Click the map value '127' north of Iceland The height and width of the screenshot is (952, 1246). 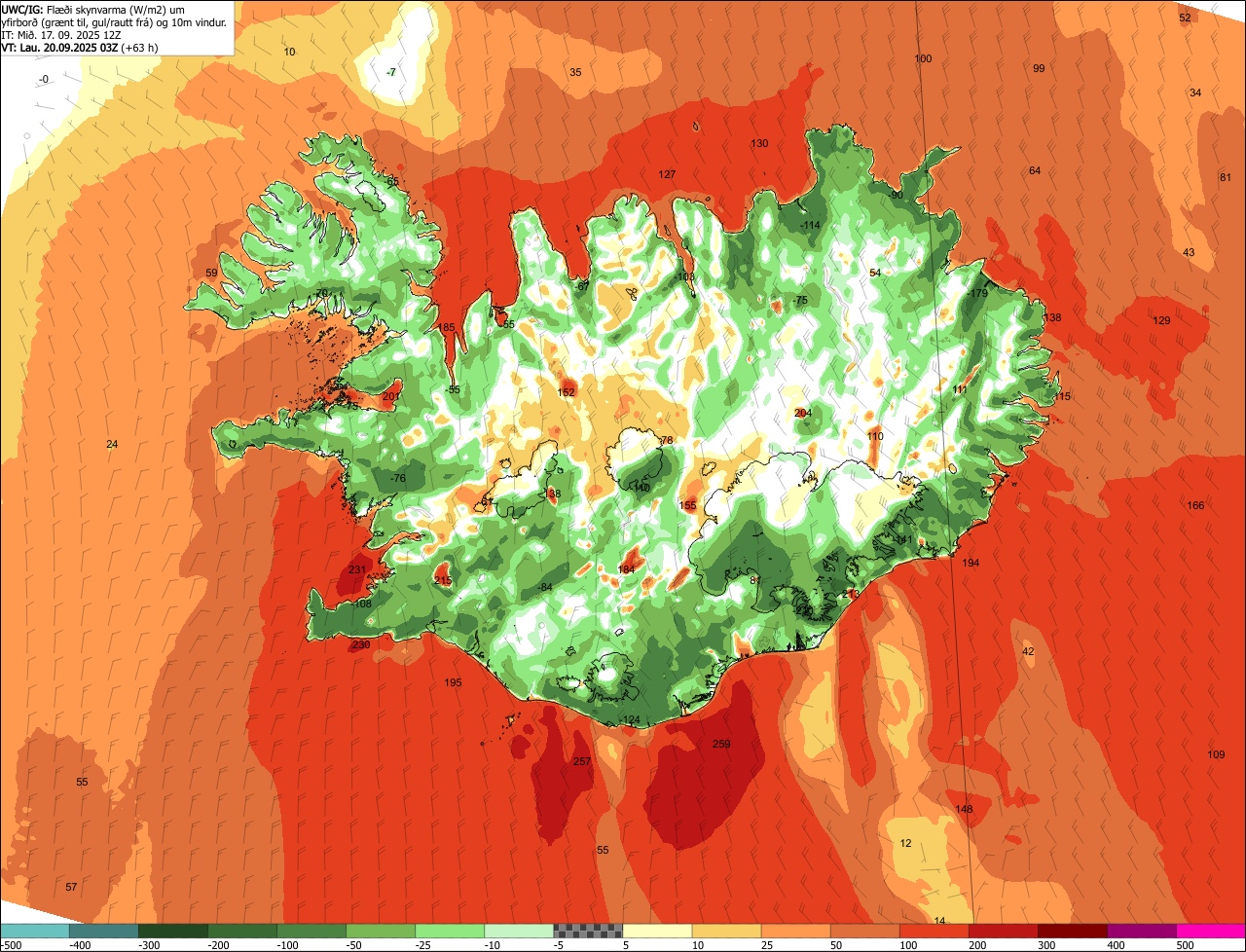click(x=667, y=174)
